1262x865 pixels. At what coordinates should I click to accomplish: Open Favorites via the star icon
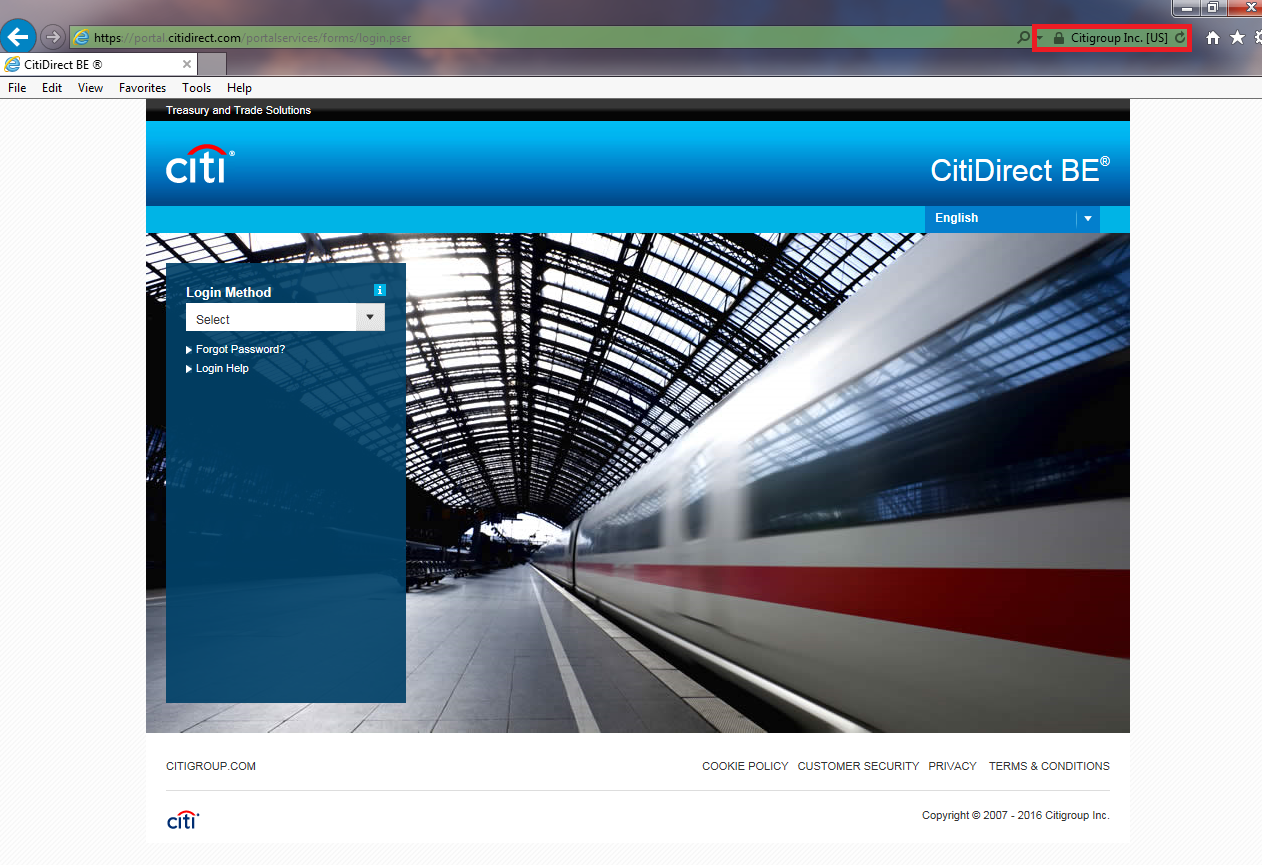1237,38
